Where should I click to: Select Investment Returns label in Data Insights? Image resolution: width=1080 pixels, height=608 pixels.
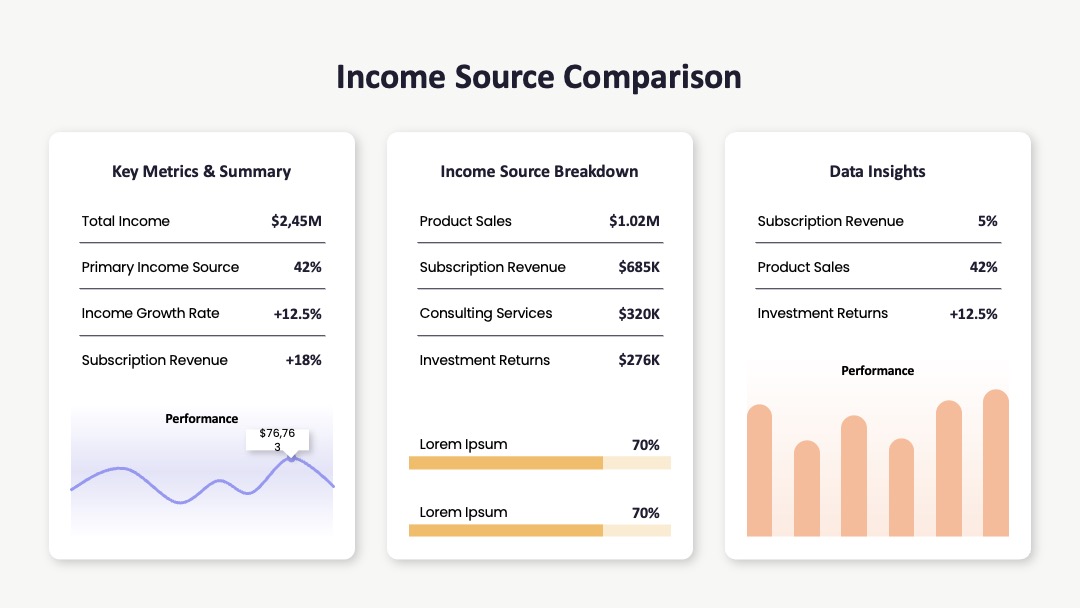pos(822,313)
